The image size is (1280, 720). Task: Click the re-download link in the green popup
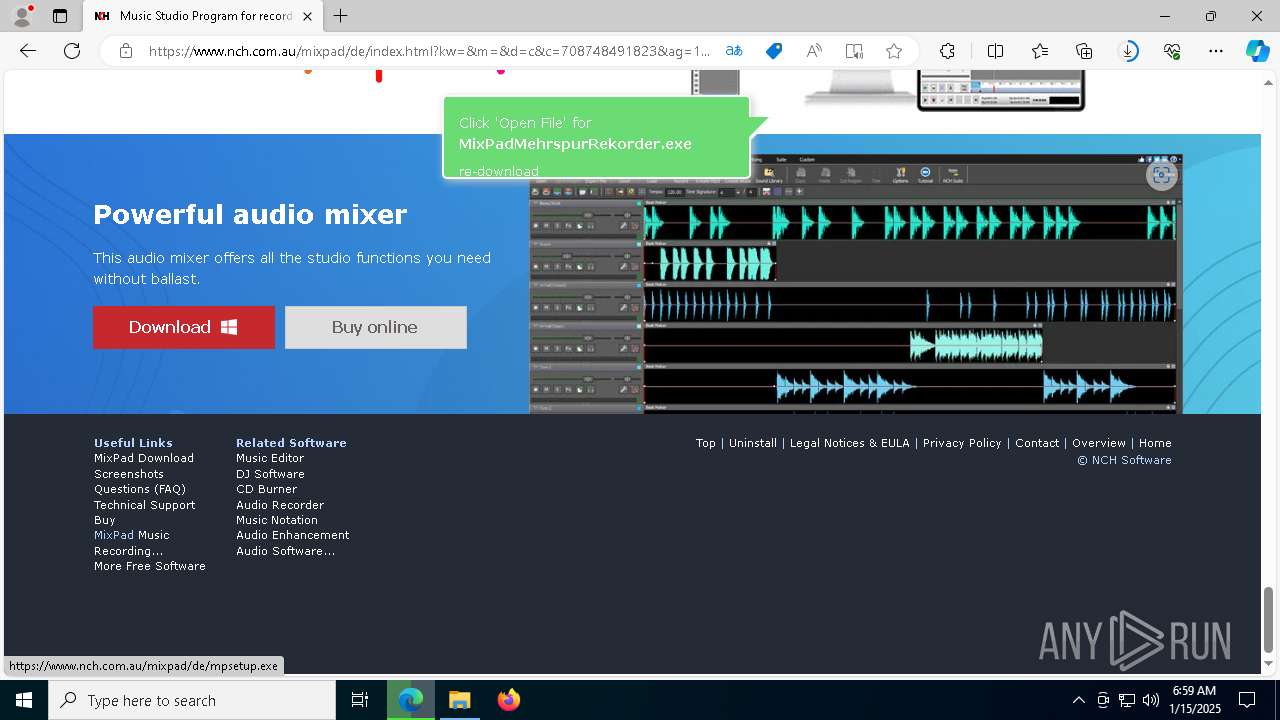[499, 171]
